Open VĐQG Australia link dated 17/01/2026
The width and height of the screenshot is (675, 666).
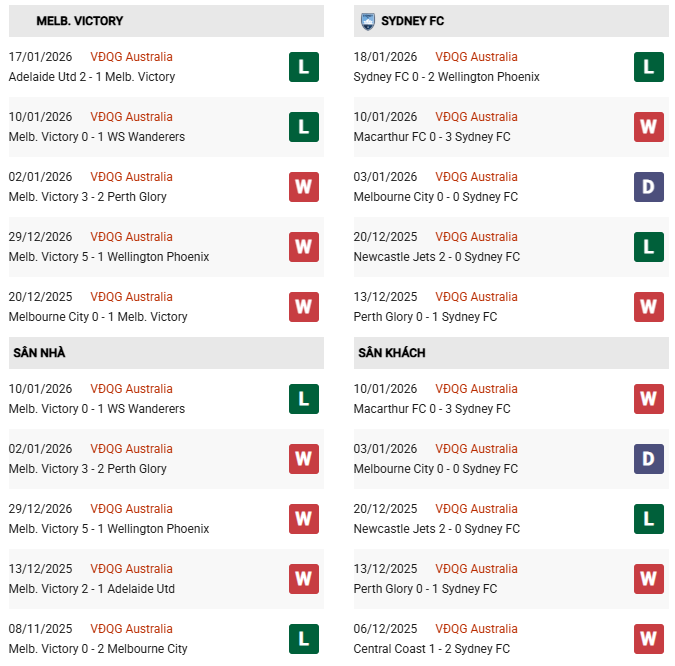tap(131, 57)
